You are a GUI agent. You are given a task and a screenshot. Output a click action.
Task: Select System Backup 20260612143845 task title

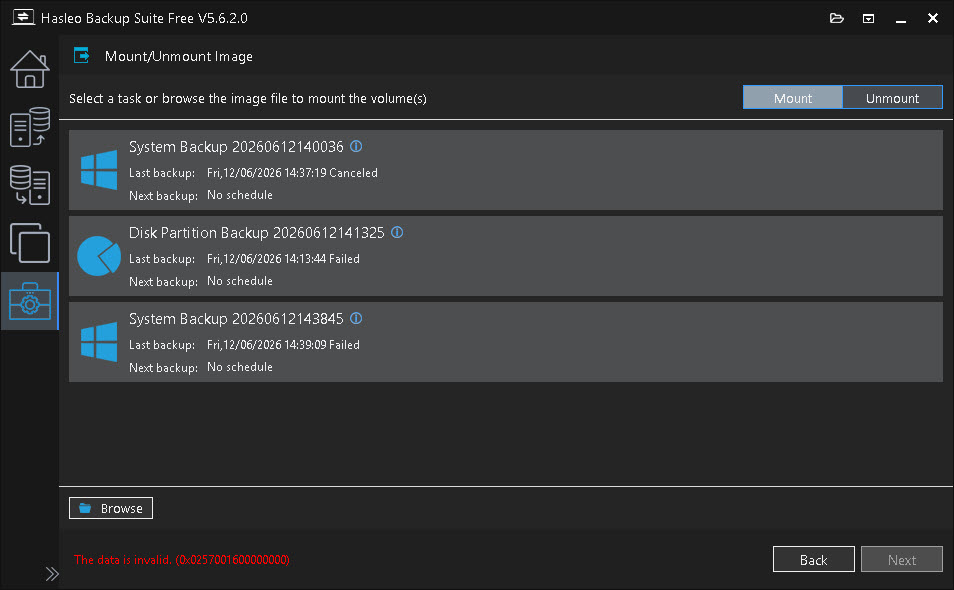pyautogui.click(x=236, y=319)
